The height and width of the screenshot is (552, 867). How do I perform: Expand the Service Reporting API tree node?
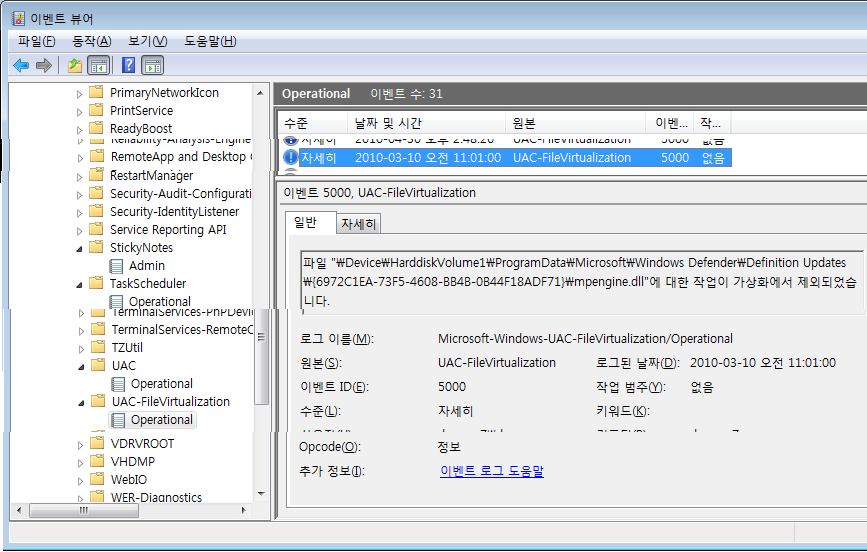click(79, 231)
